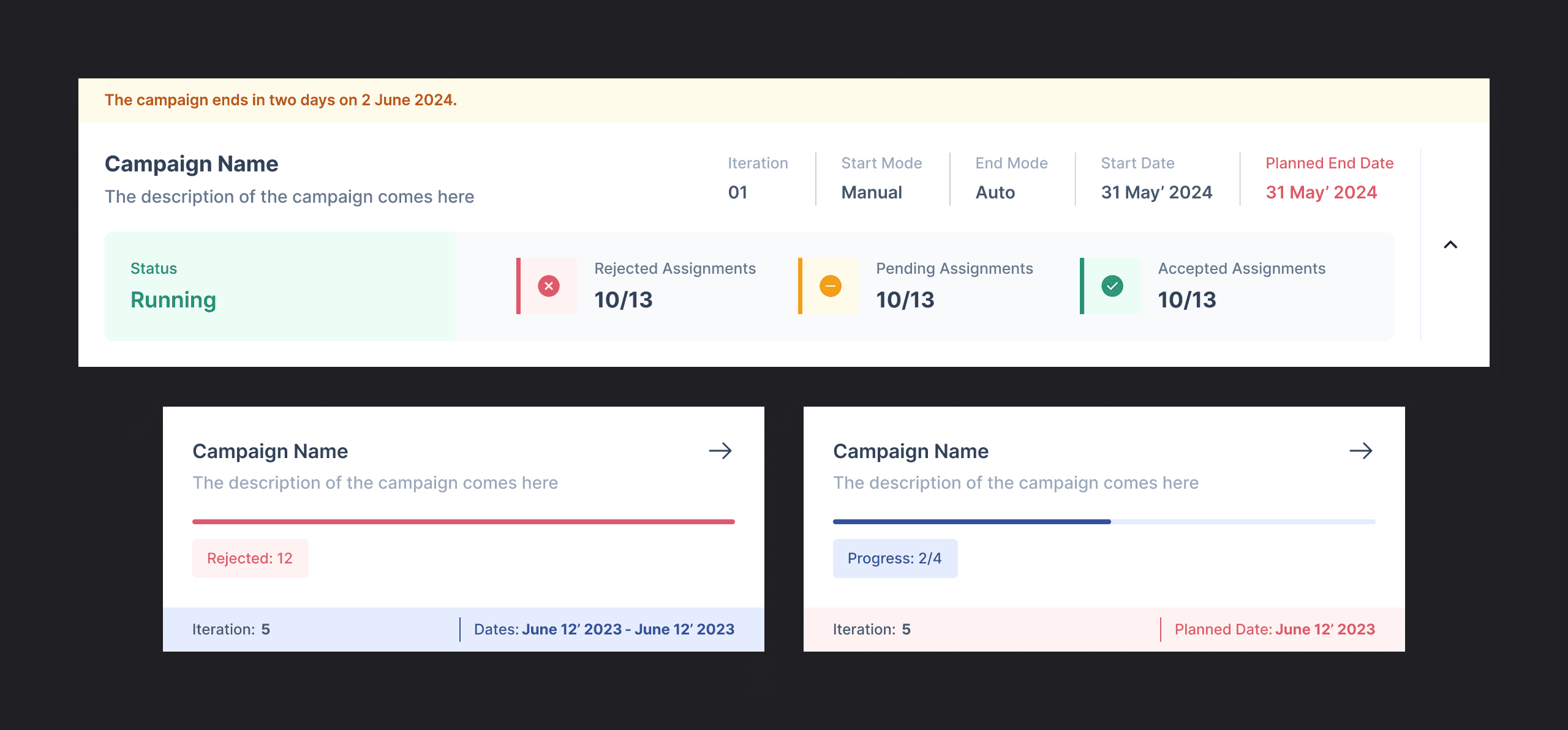The image size is (1568, 730).
Task: Open rejected campaign card via arrow icon
Action: (x=720, y=451)
